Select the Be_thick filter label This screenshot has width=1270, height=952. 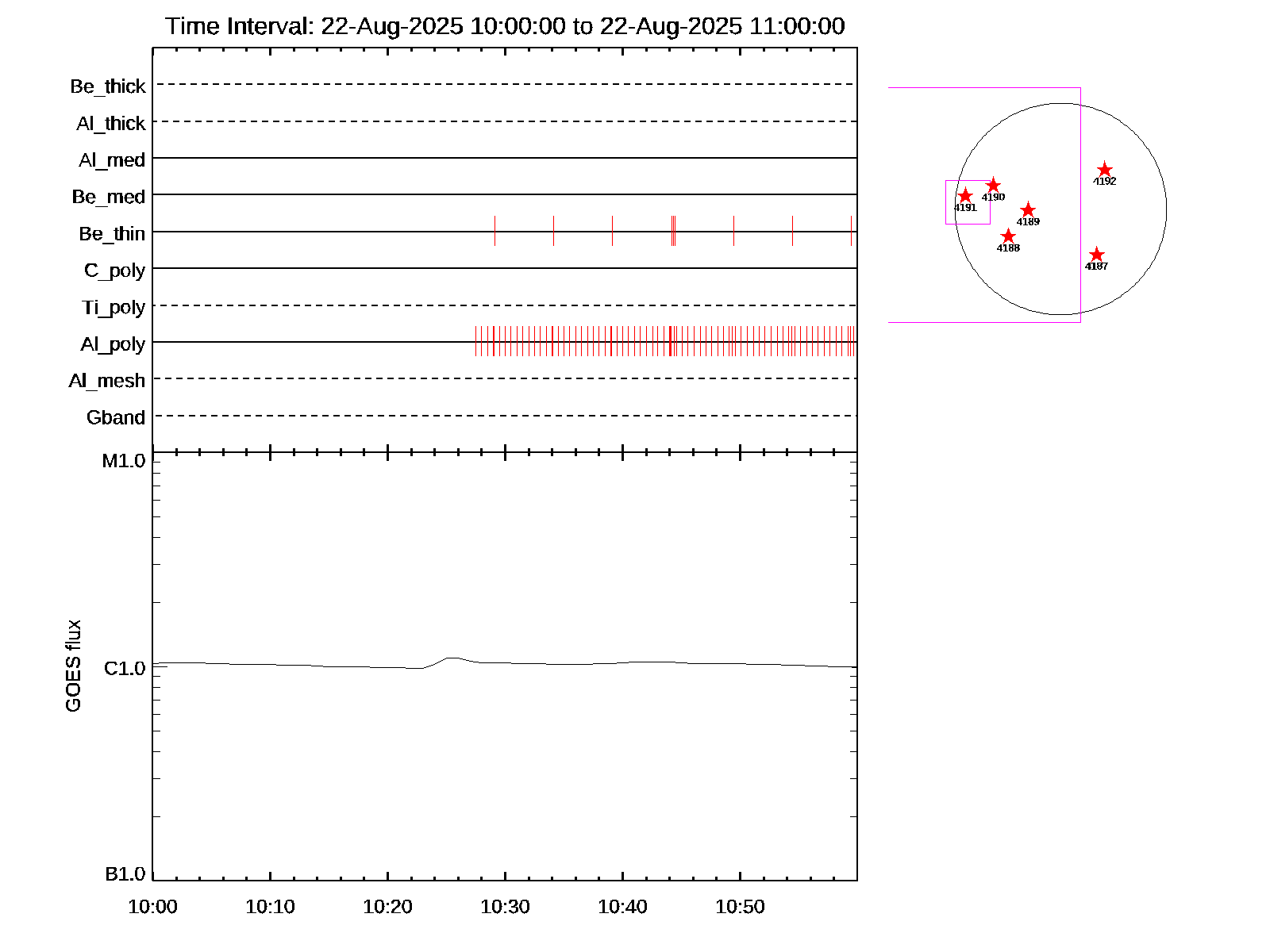(108, 86)
